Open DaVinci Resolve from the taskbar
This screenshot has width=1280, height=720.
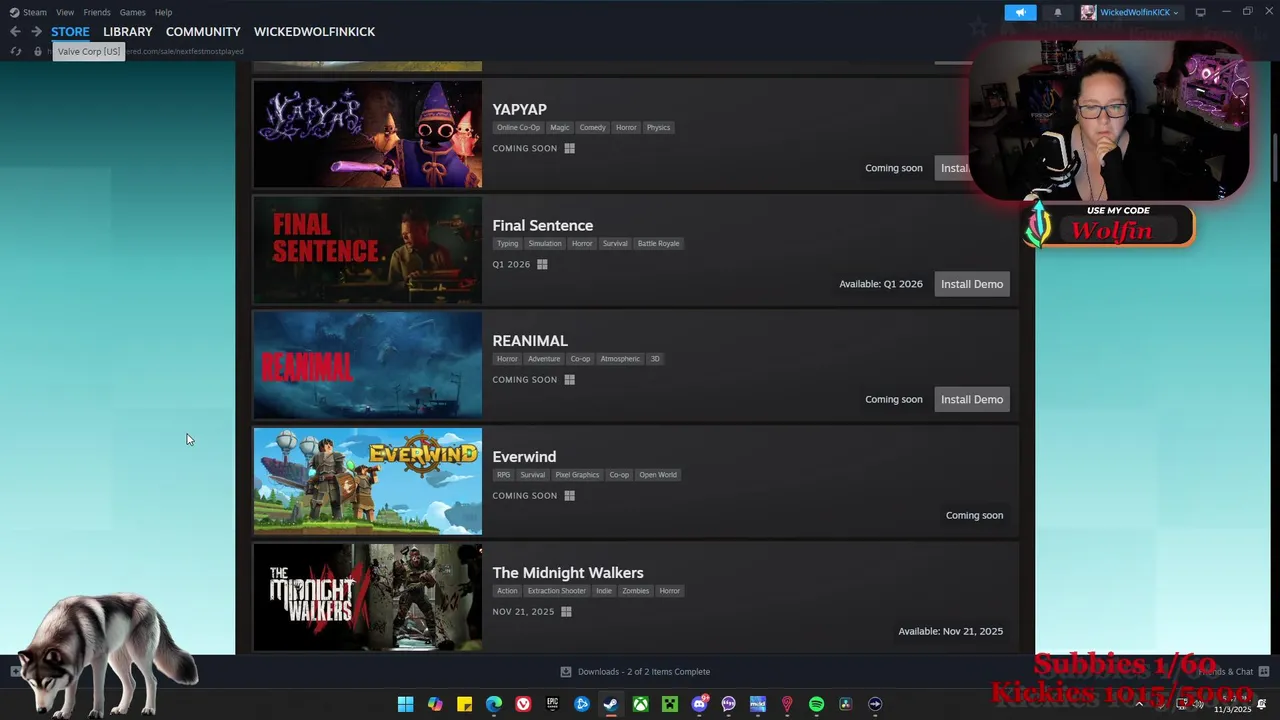coord(846,704)
